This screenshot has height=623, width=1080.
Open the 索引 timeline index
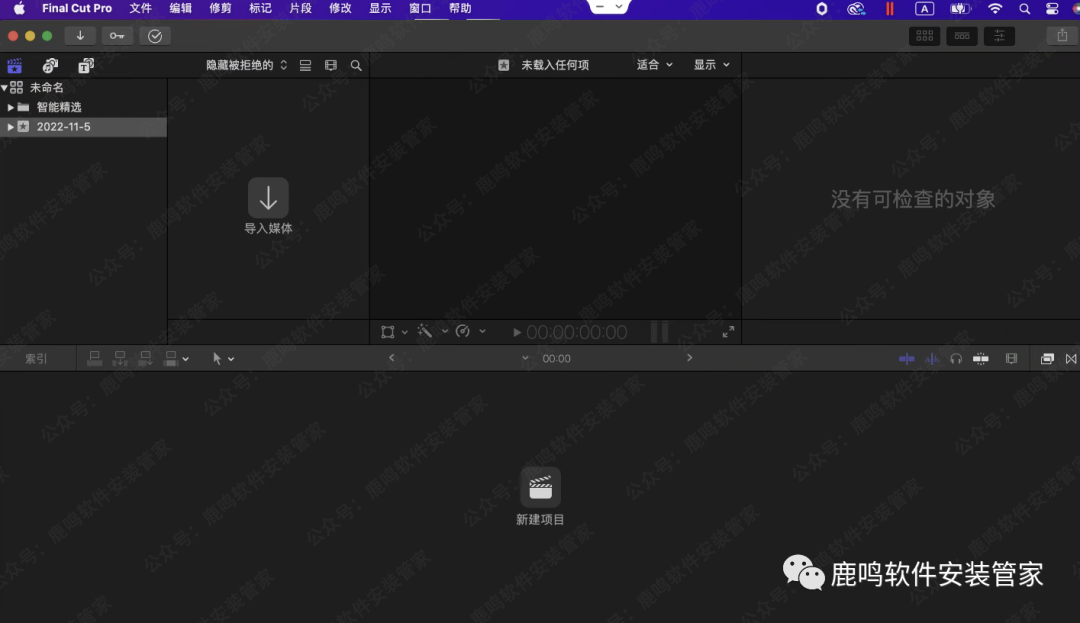point(36,359)
